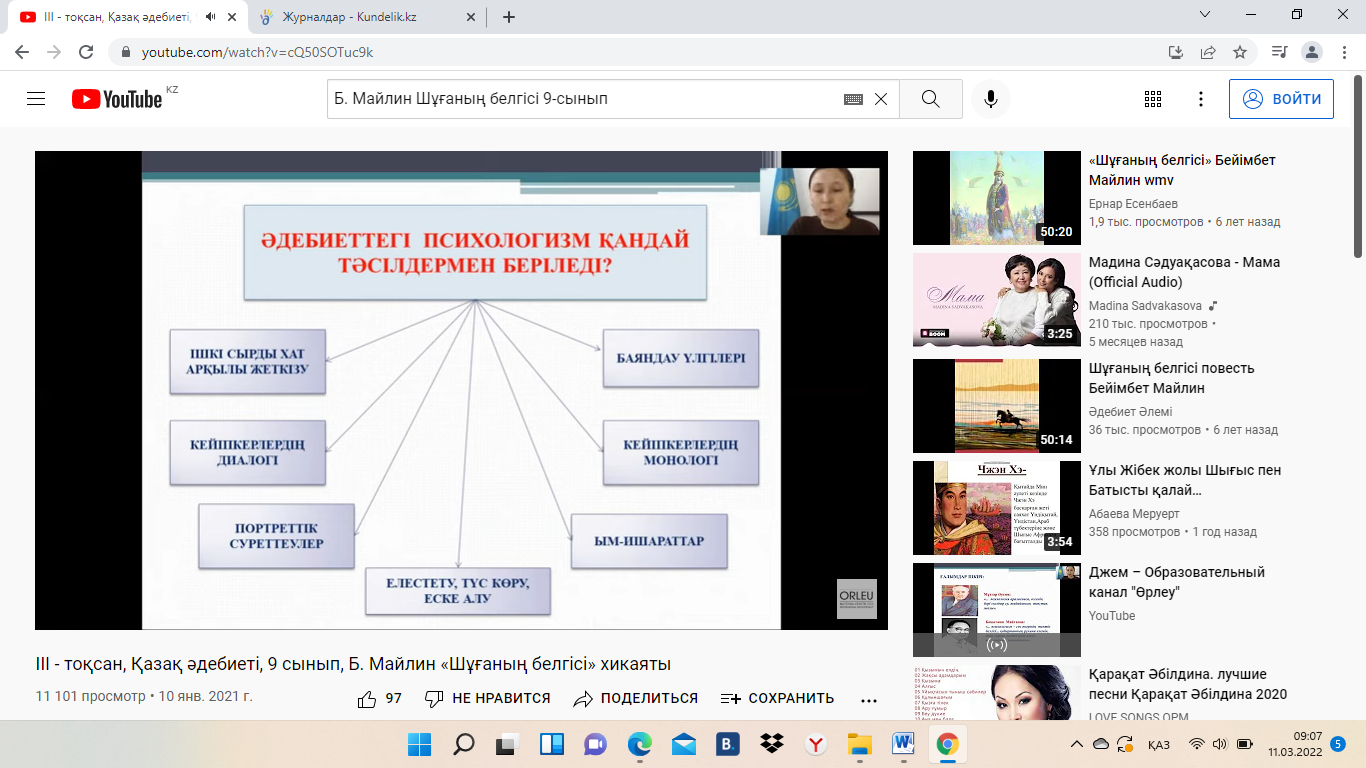The image size is (1366, 768).
Task: Open Ұлы Жібек жолы video title
Action: (1185, 480)
